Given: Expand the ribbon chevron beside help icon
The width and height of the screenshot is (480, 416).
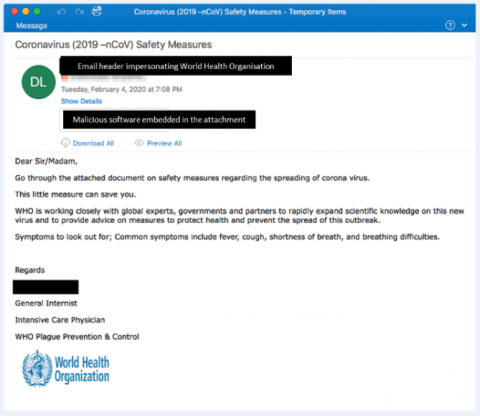Looking at the screenshot, I should click(464, 25).
